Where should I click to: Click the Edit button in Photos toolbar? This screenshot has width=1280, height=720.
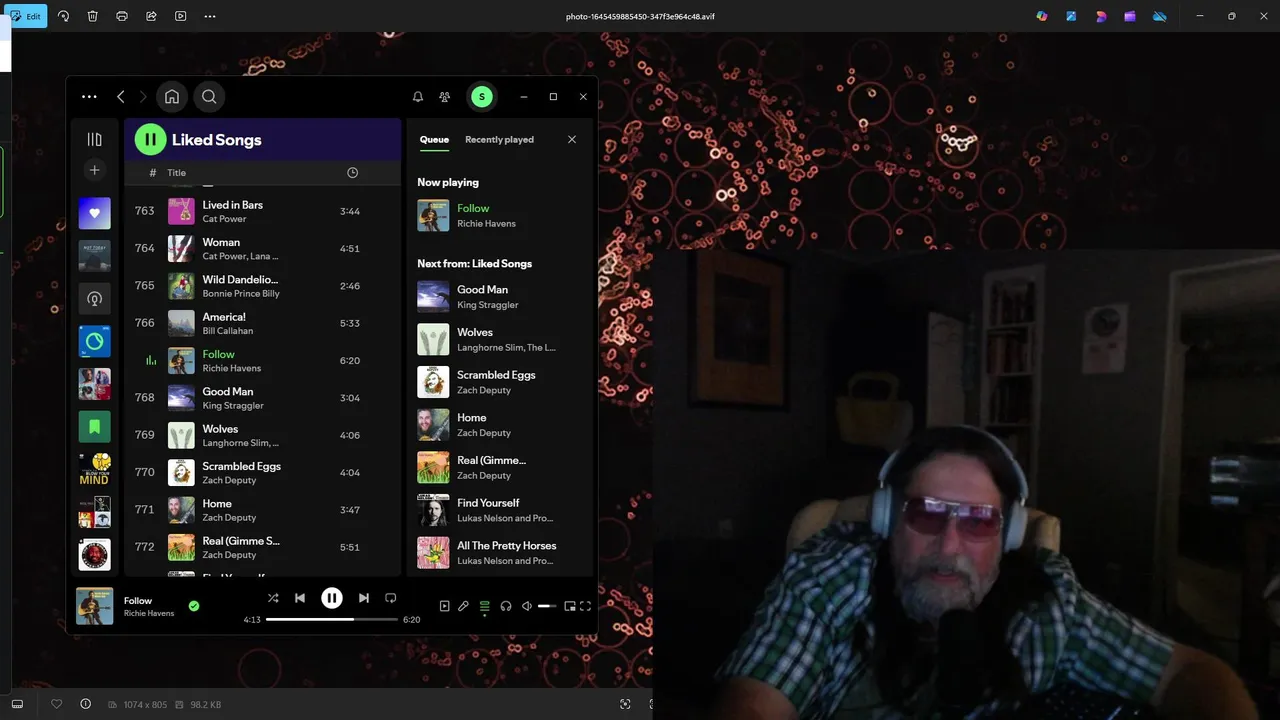[25, 16]
